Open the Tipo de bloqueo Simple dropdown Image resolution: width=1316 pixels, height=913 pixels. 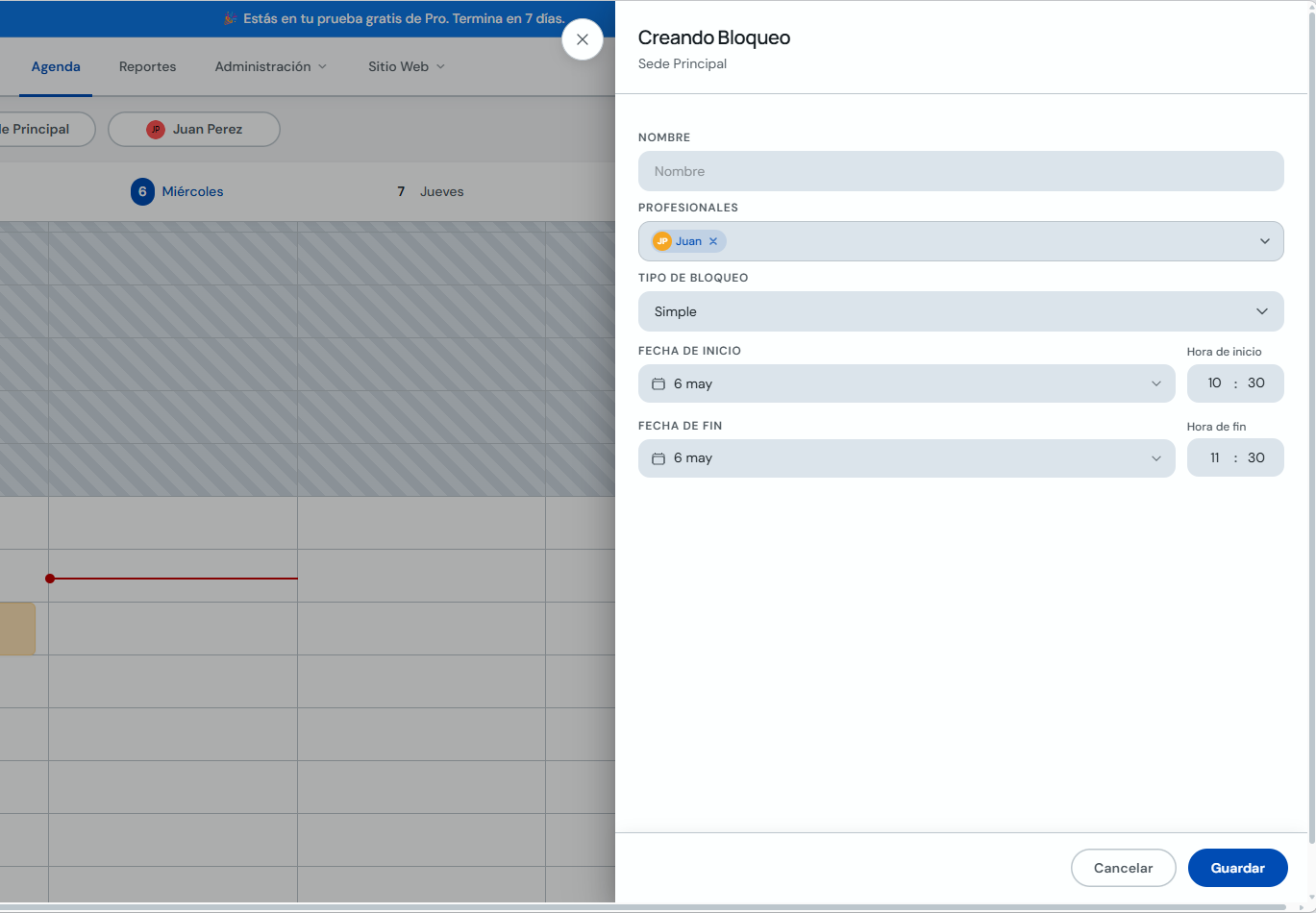pyautogui.click(x=961, y=311)
